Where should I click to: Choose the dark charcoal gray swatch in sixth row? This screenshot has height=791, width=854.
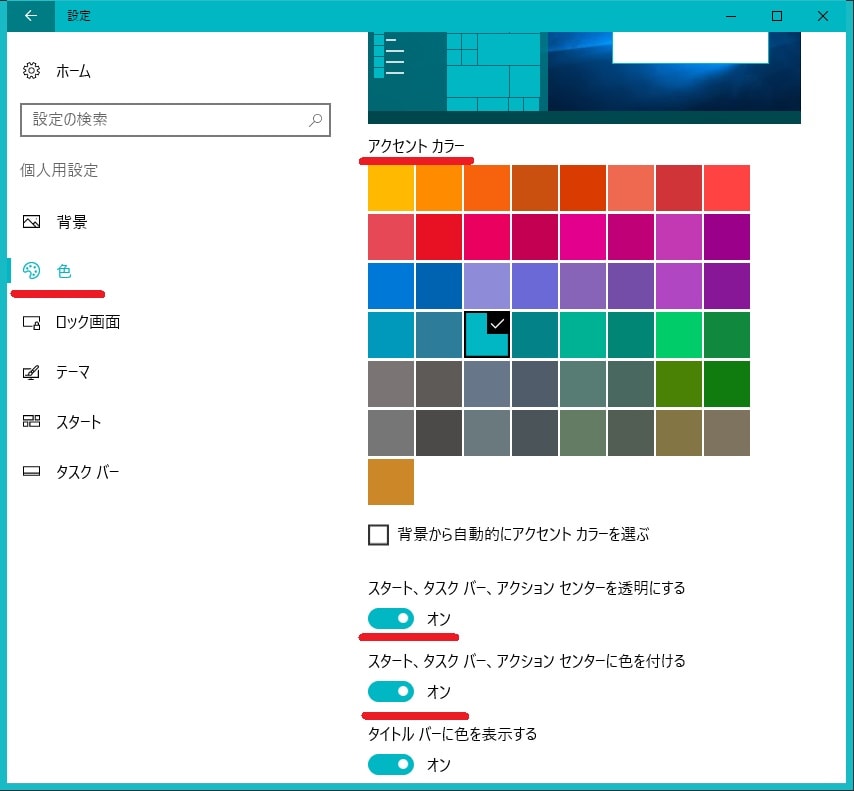tap(439, 433)
